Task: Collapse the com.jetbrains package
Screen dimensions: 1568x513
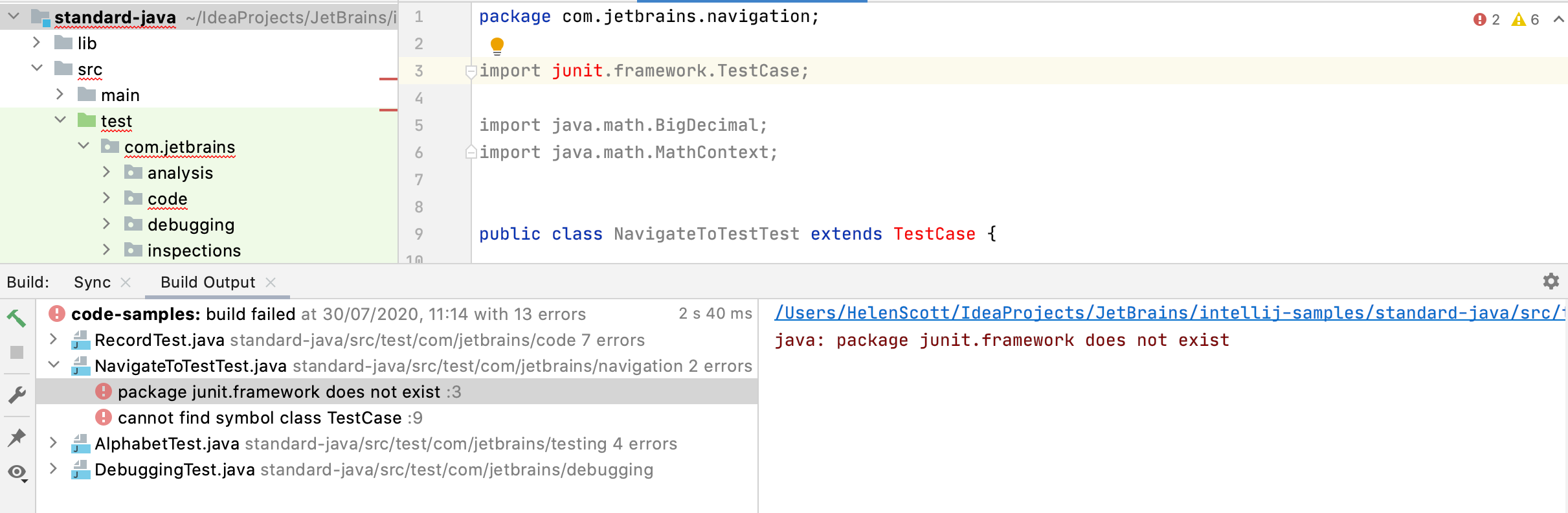Action: [84, 145]
